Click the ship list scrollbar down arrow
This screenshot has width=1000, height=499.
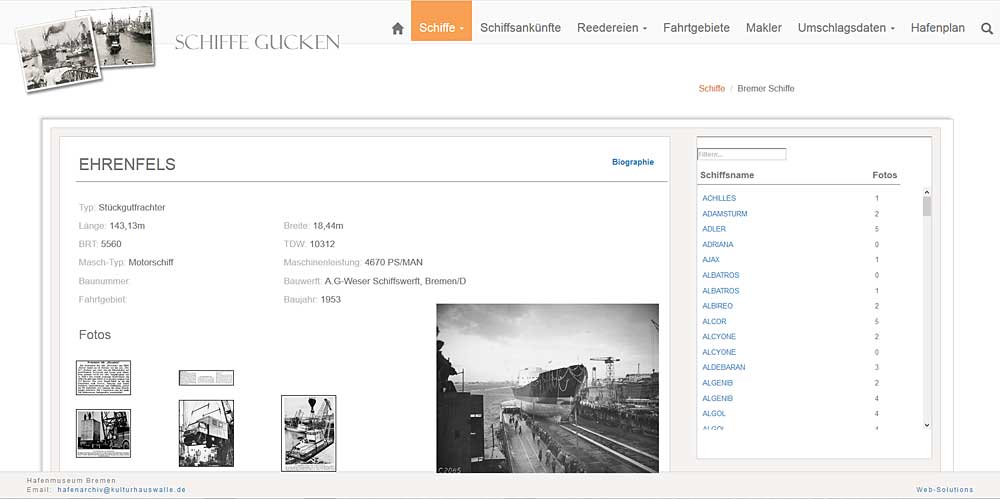(927, 425)
